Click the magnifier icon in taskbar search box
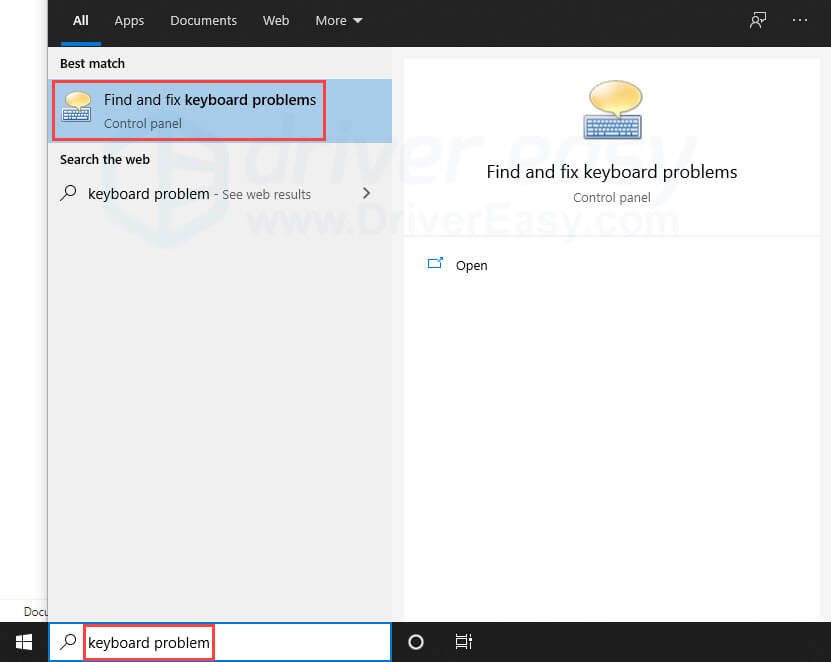The image size is (831, 662). pyautogui.click(x=68, y=642)
